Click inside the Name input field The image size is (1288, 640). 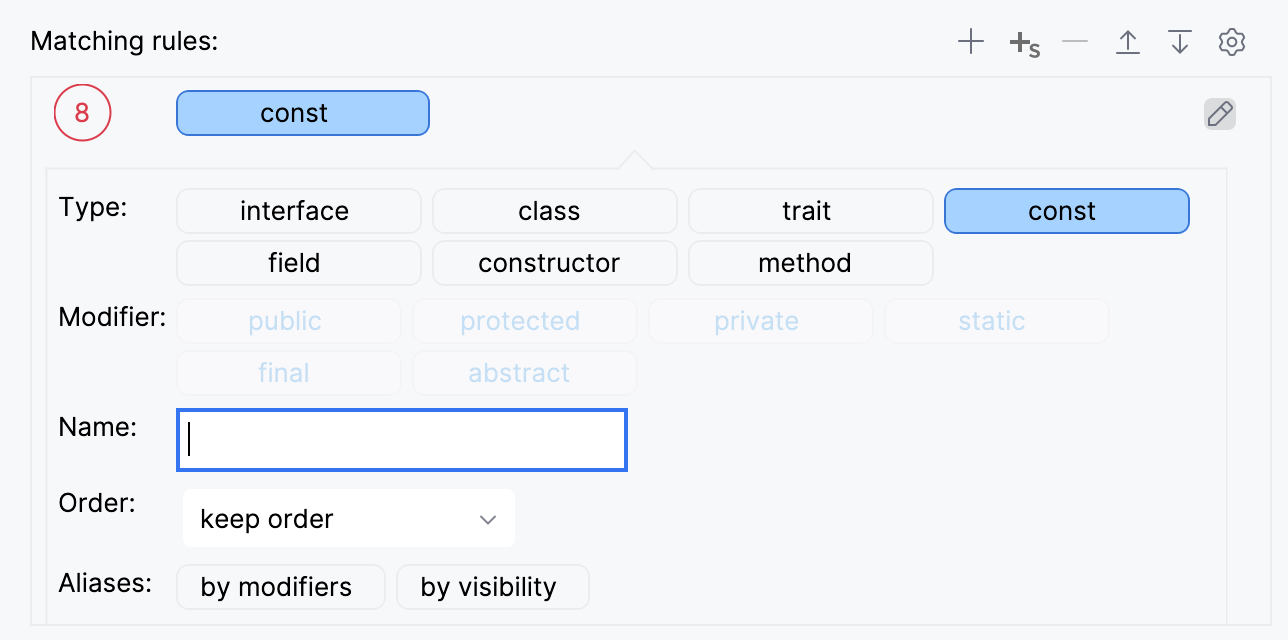point(400,440)
